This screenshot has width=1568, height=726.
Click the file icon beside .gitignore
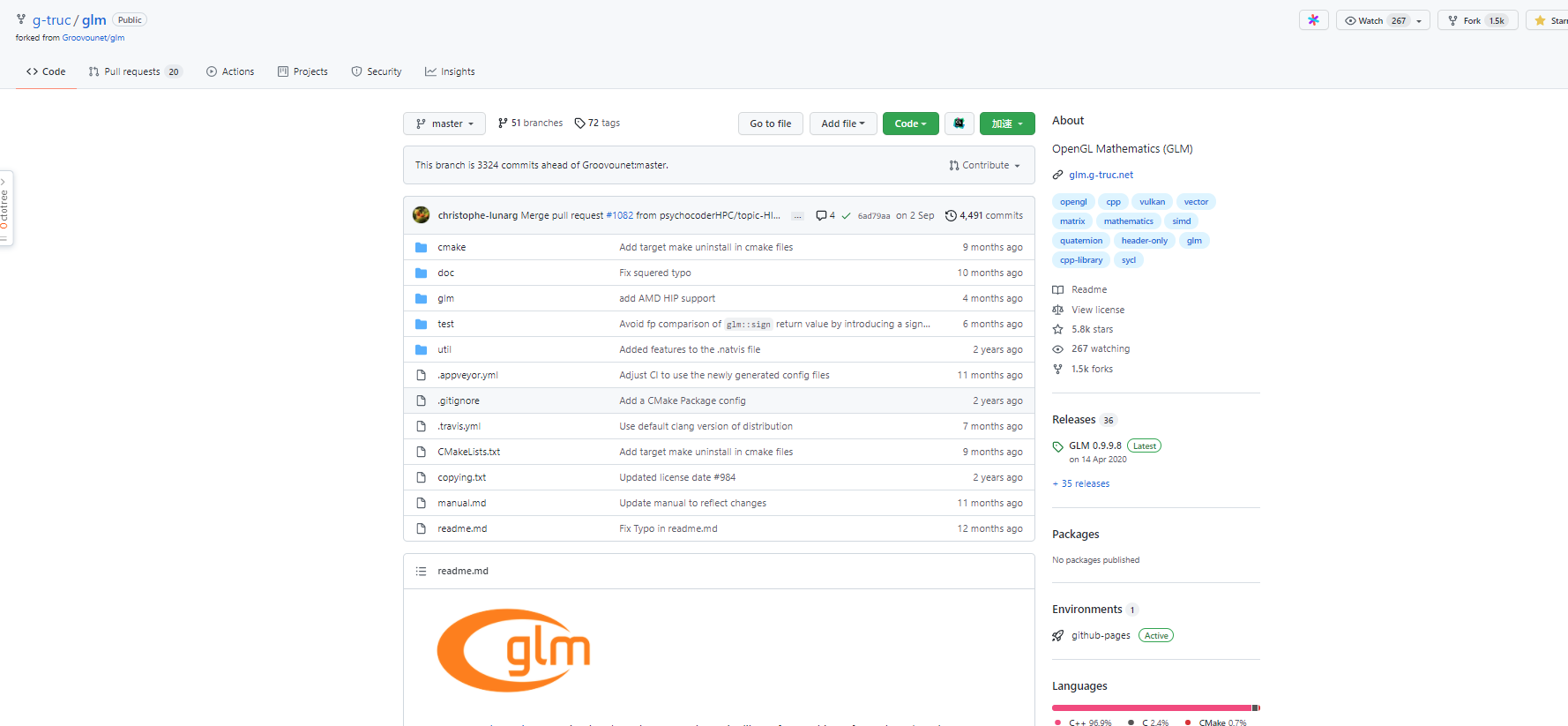coord(422,400)
